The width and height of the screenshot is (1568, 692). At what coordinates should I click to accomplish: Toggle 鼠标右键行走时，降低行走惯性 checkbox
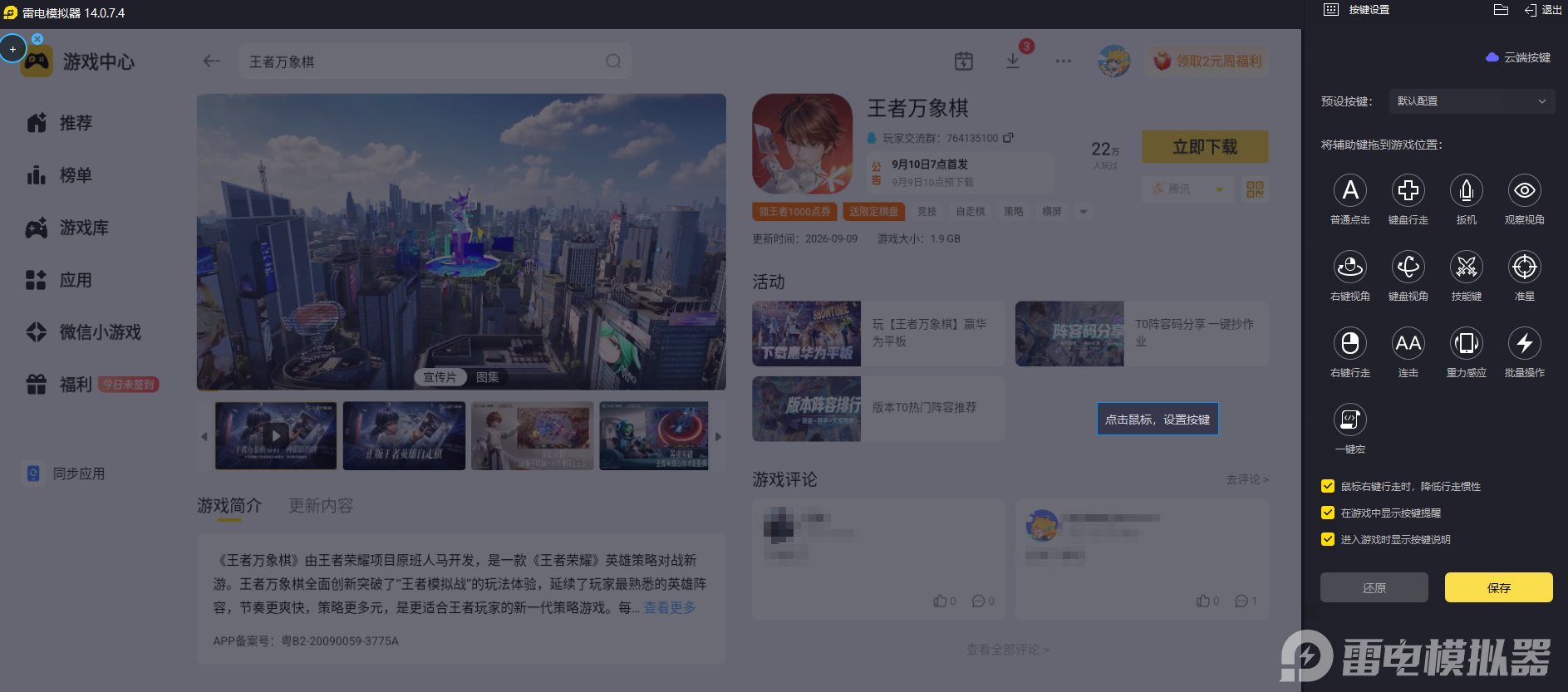click(x=1328, y=486)
